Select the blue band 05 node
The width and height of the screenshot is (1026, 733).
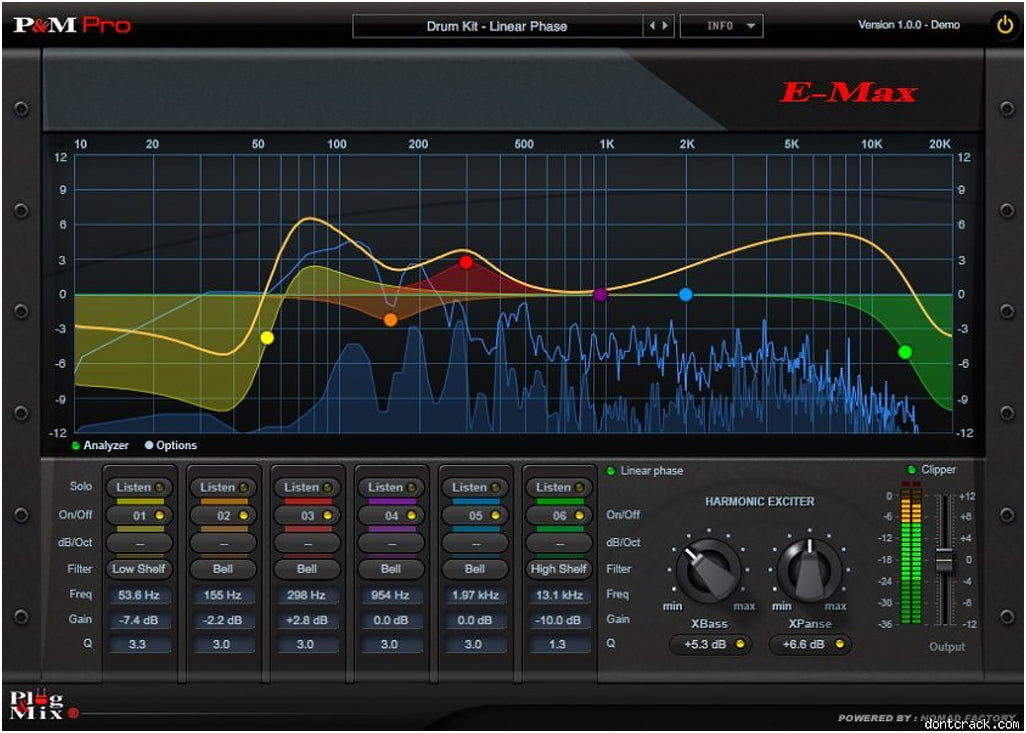pyautogui.click(x=685, y=295)
